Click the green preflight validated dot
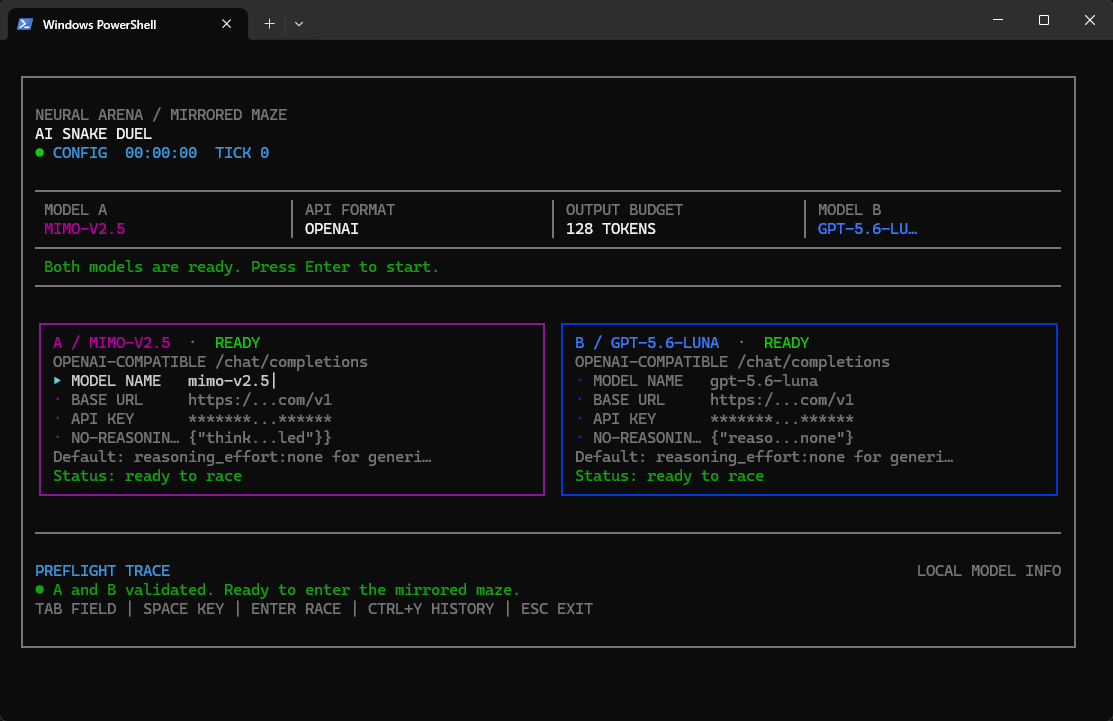1113x721 pixels. click(40, 590)
